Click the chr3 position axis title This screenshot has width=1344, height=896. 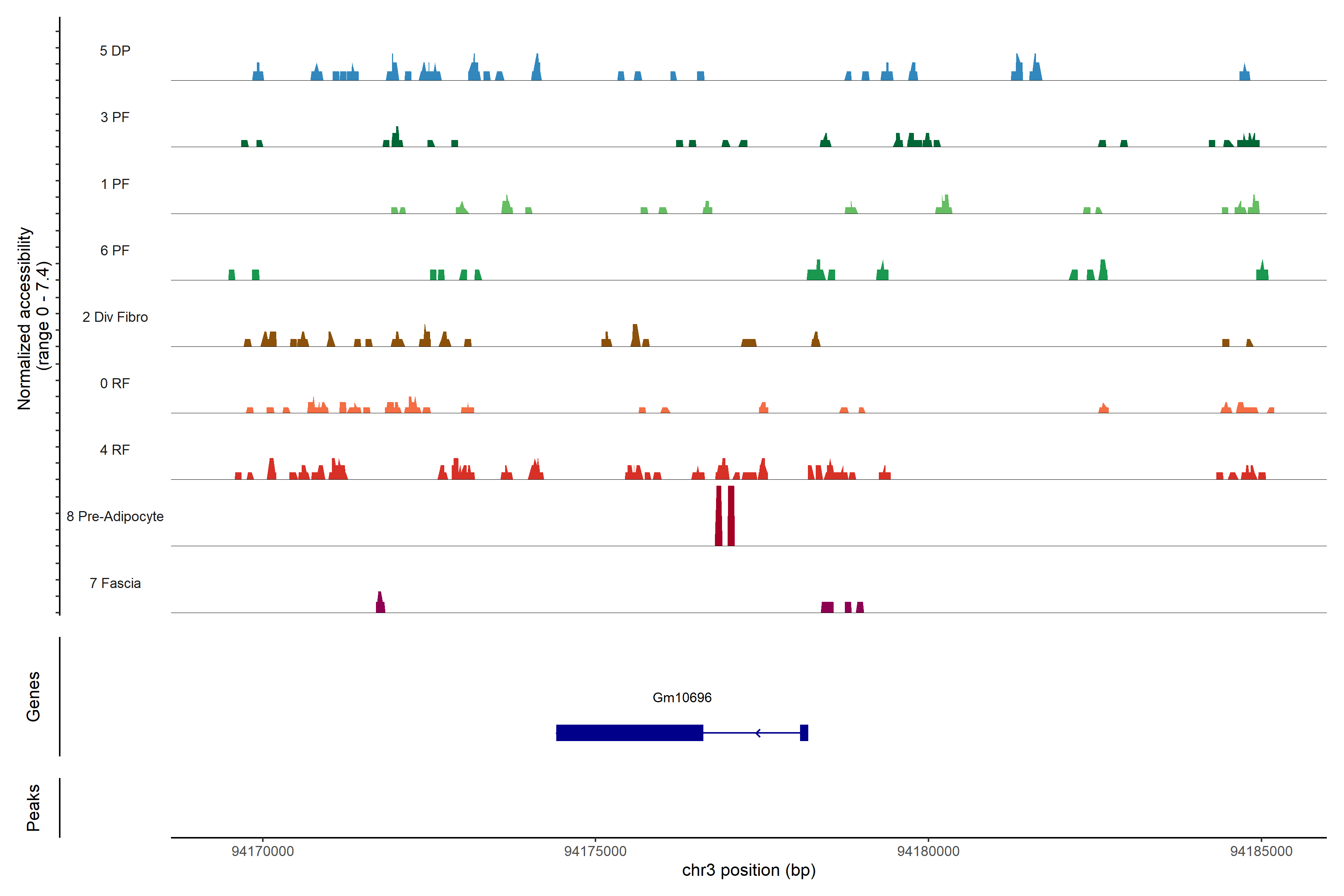pos(749,870)
